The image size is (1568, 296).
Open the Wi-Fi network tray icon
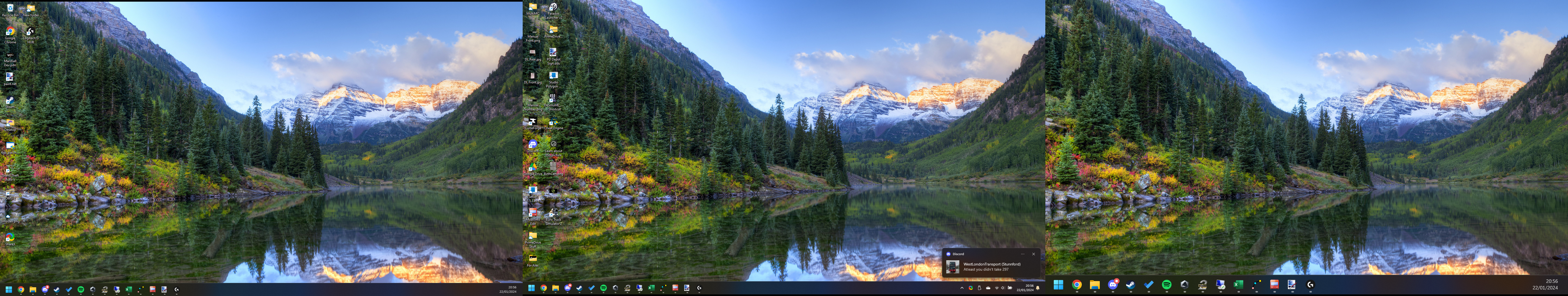pyautogui.click(x=997, y=288)
